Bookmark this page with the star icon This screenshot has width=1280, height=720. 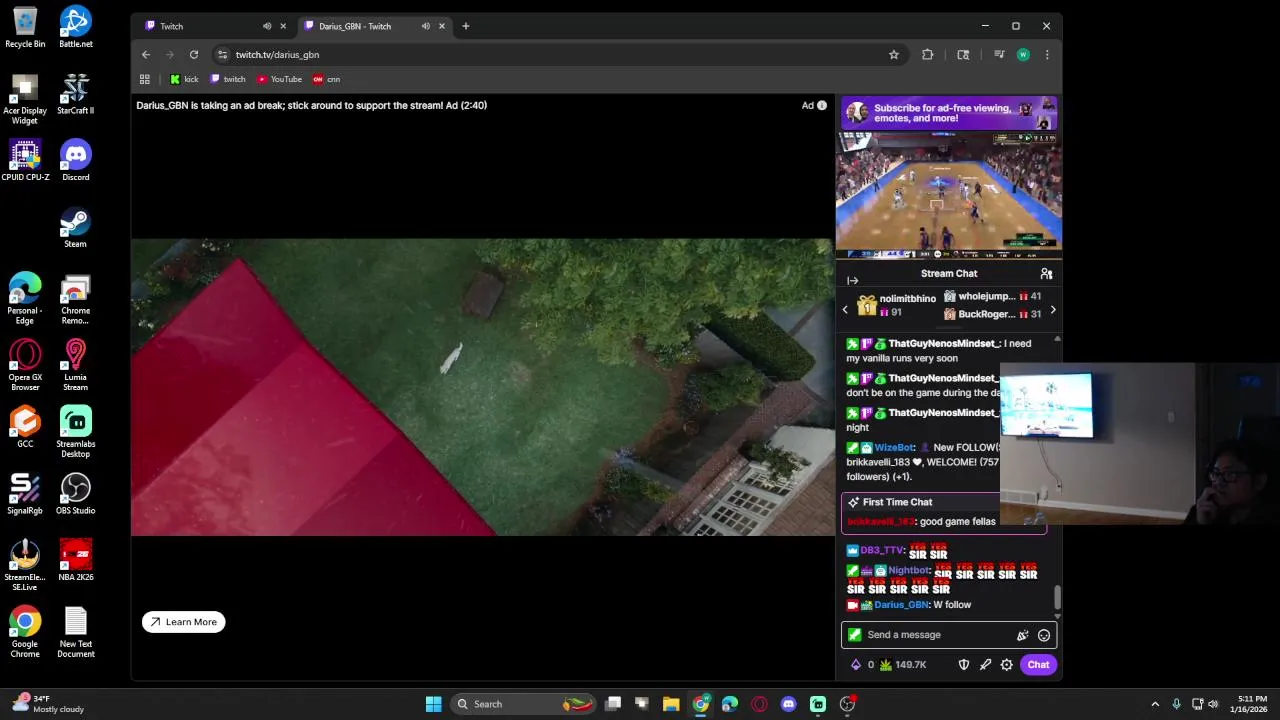[x=894, y=55]
